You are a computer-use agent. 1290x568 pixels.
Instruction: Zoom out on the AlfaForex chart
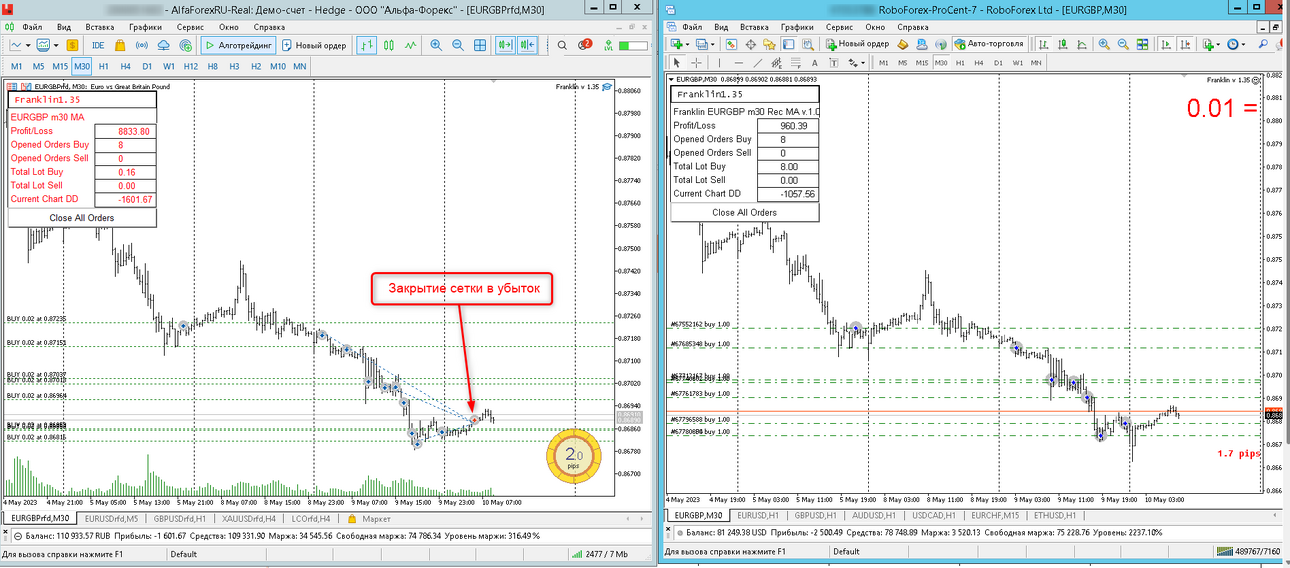point(458,45)
